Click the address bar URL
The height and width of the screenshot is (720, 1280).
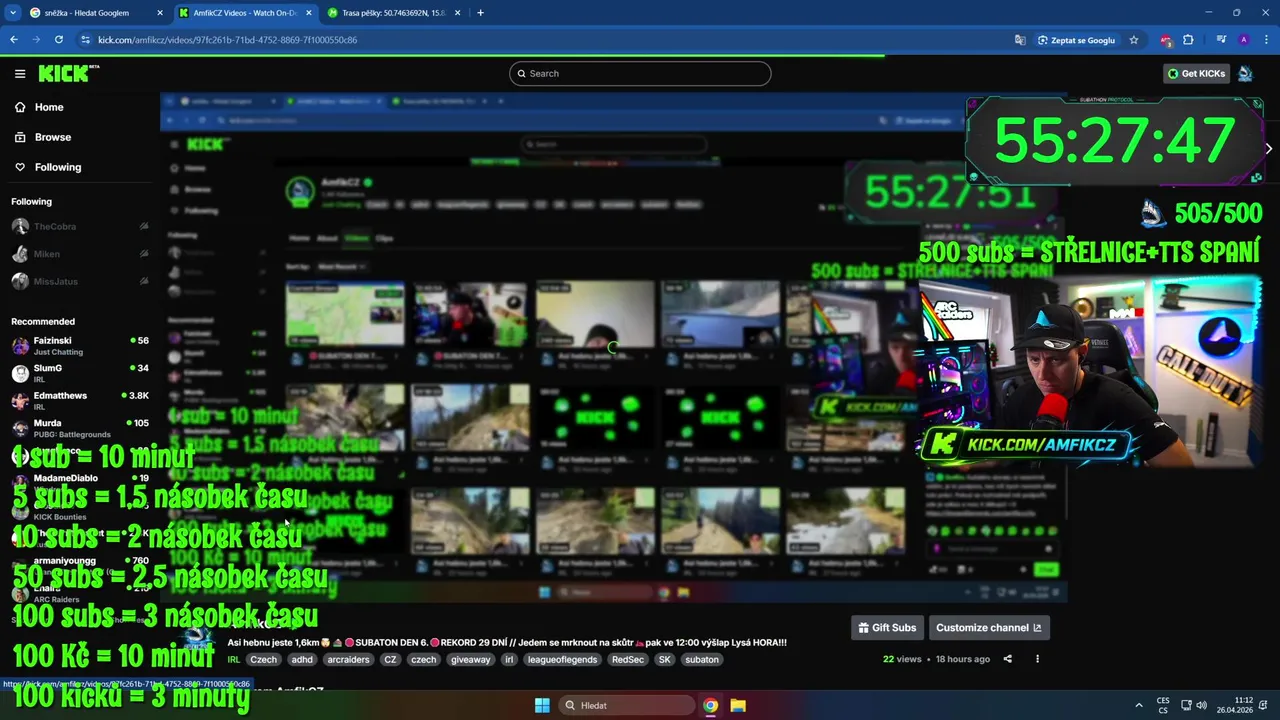coord(228,40)
